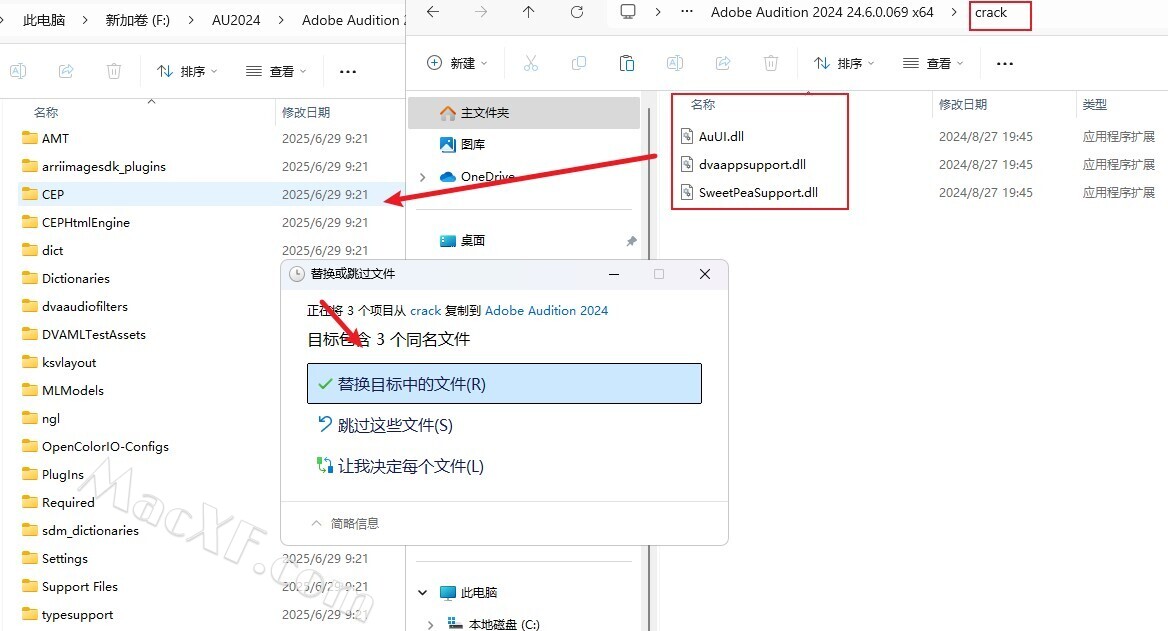This screenshot has width=1168, height=631.
Task: Open the three-dots more menu in left toolbar
Action: click(348, 72)
